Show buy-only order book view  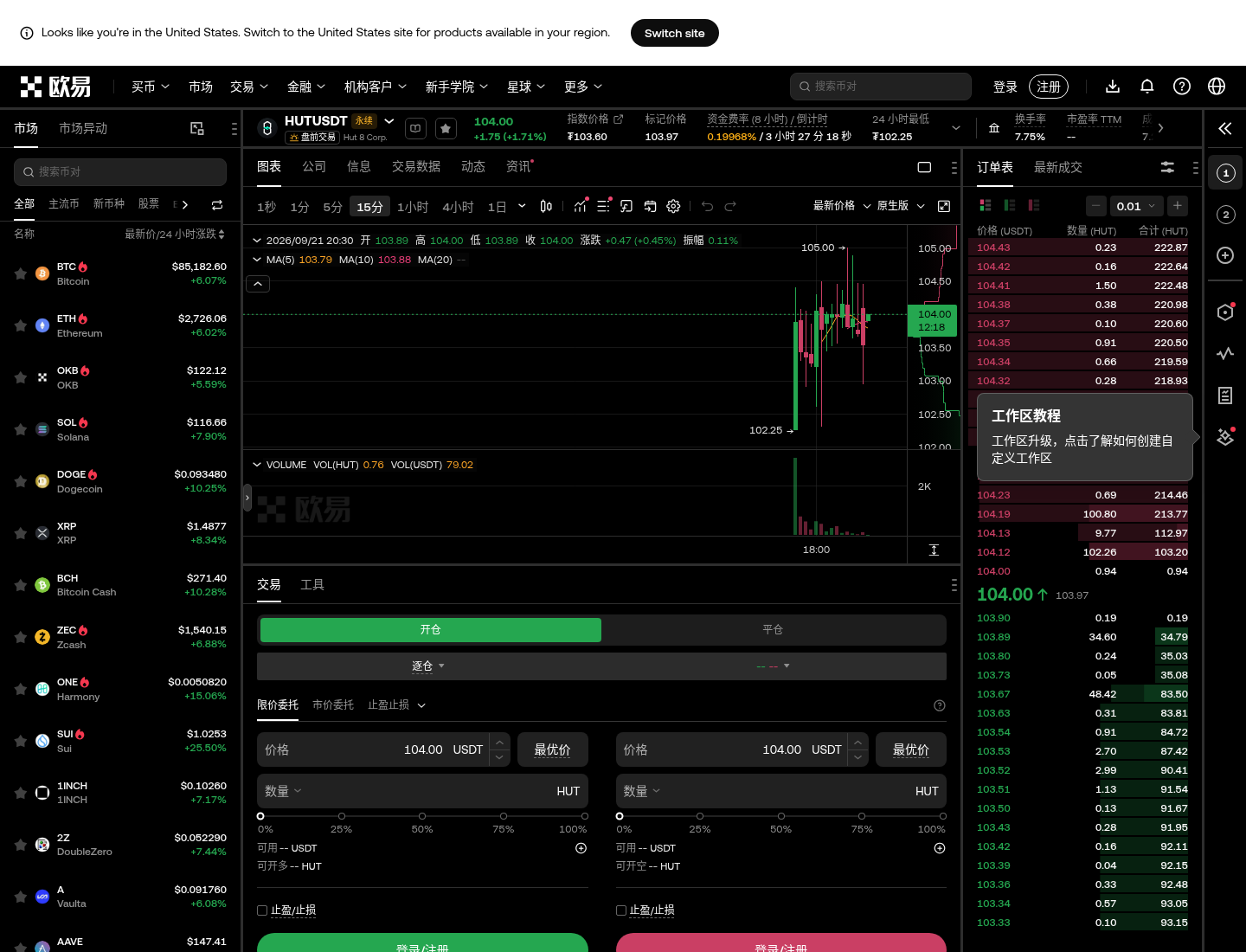[x=1009, y=205]
